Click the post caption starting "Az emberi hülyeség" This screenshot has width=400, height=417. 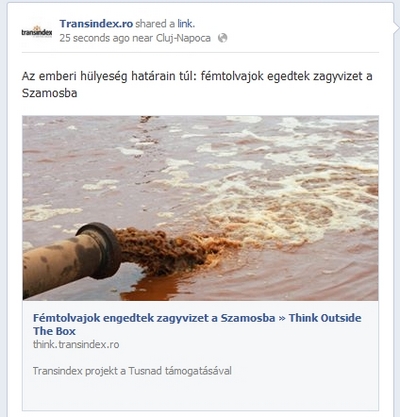click(197, 84)
